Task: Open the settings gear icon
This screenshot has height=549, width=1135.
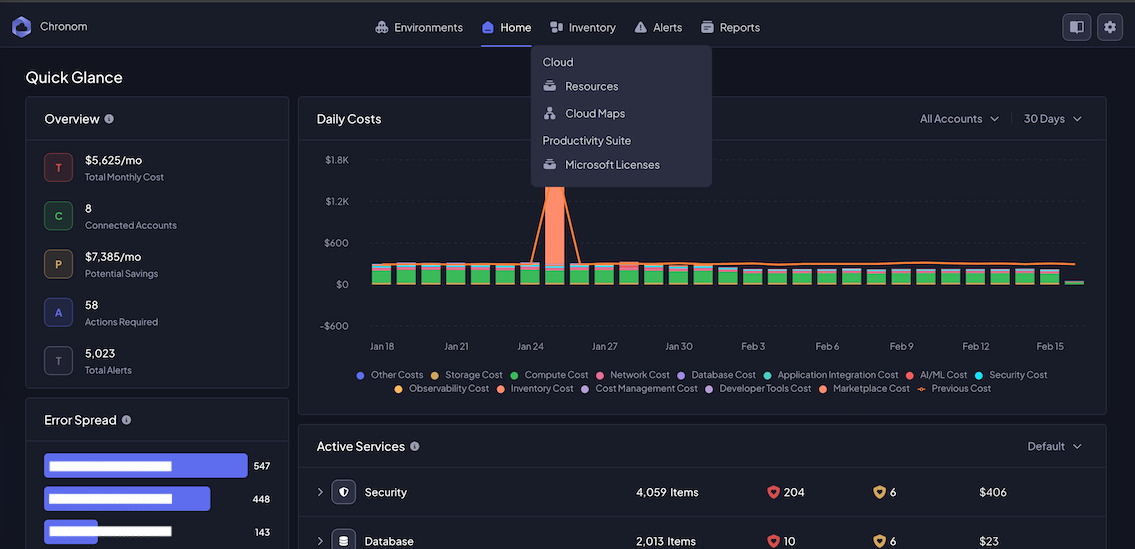Action: coord(1109,27)
